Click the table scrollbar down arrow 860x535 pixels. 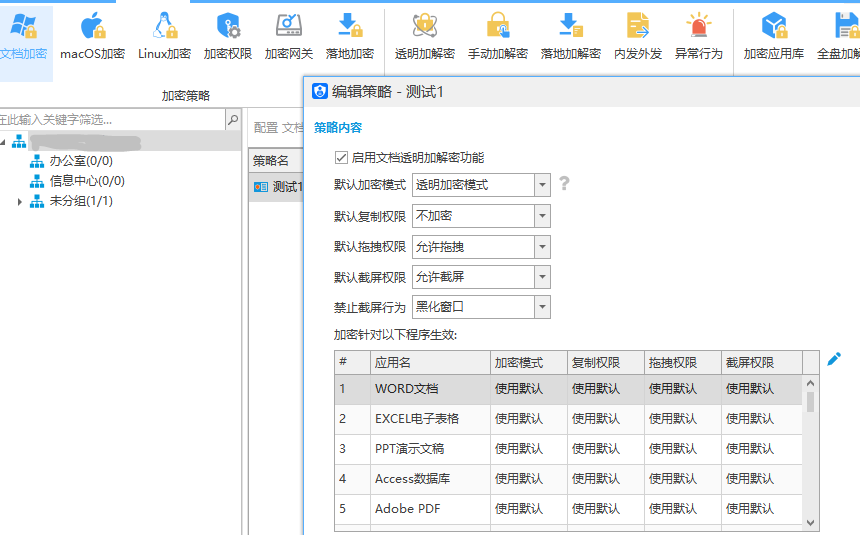coord(811,523)
